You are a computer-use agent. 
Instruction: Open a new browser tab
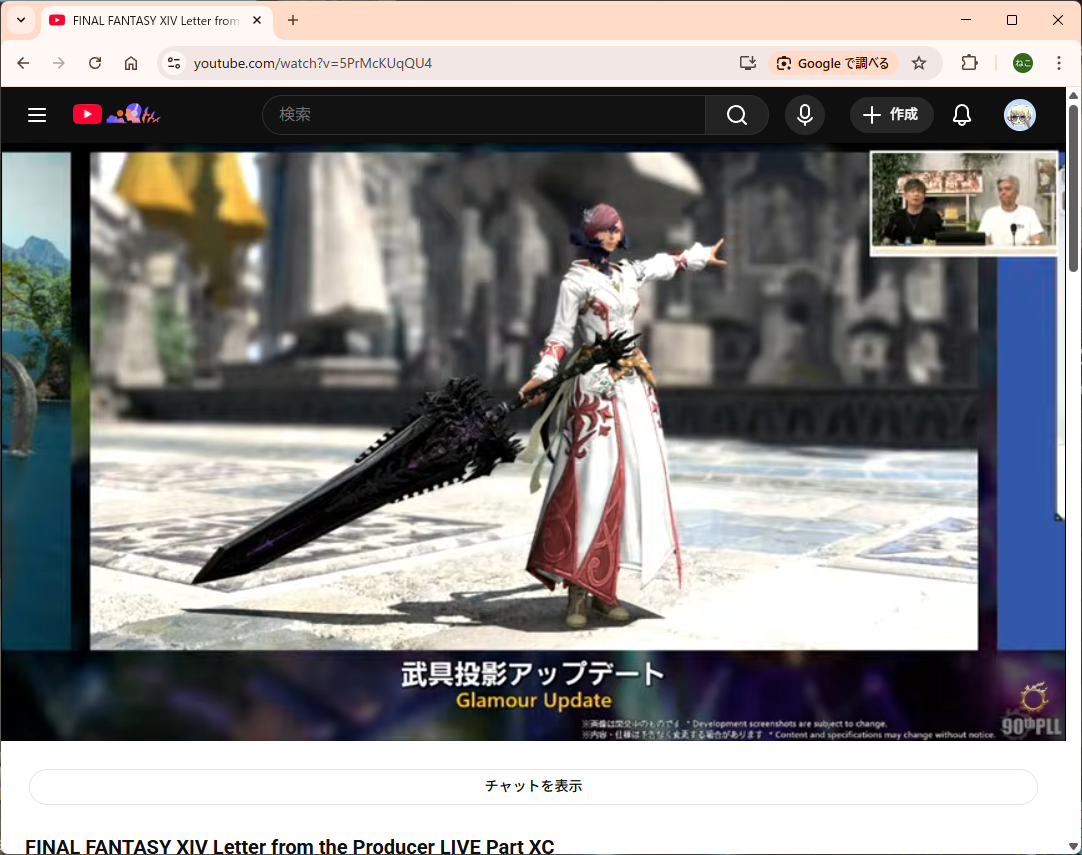click(293, 20)
